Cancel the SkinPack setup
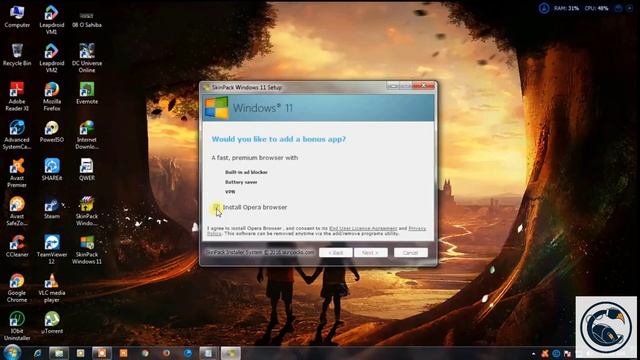Image resolution: width=640 pixels, height=360 pixels. pos(411,253)
